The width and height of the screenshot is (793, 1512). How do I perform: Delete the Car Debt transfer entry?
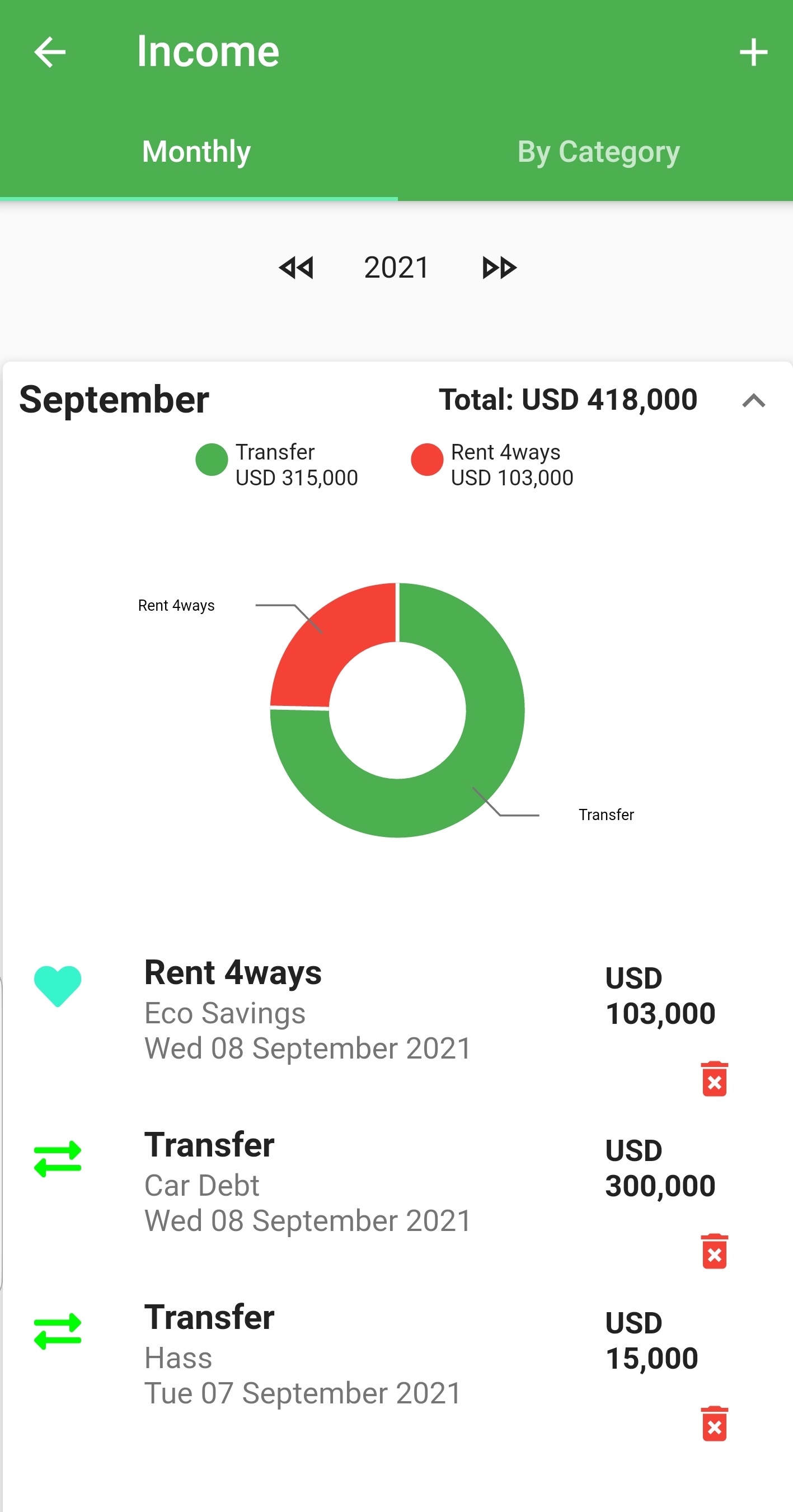[714, 1251]
